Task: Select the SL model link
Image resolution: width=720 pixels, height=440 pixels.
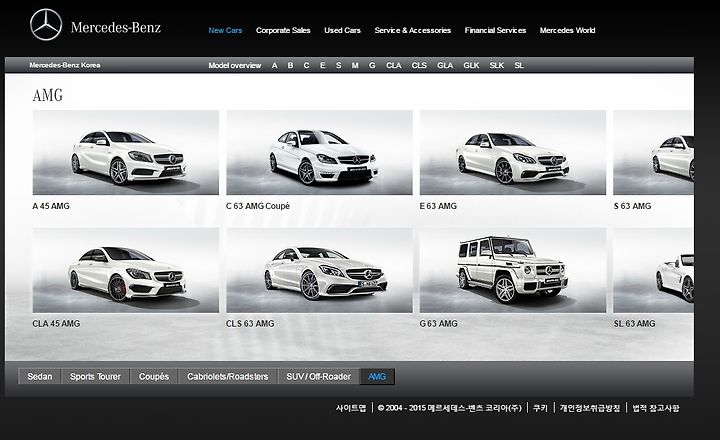Action: [519, 66]
